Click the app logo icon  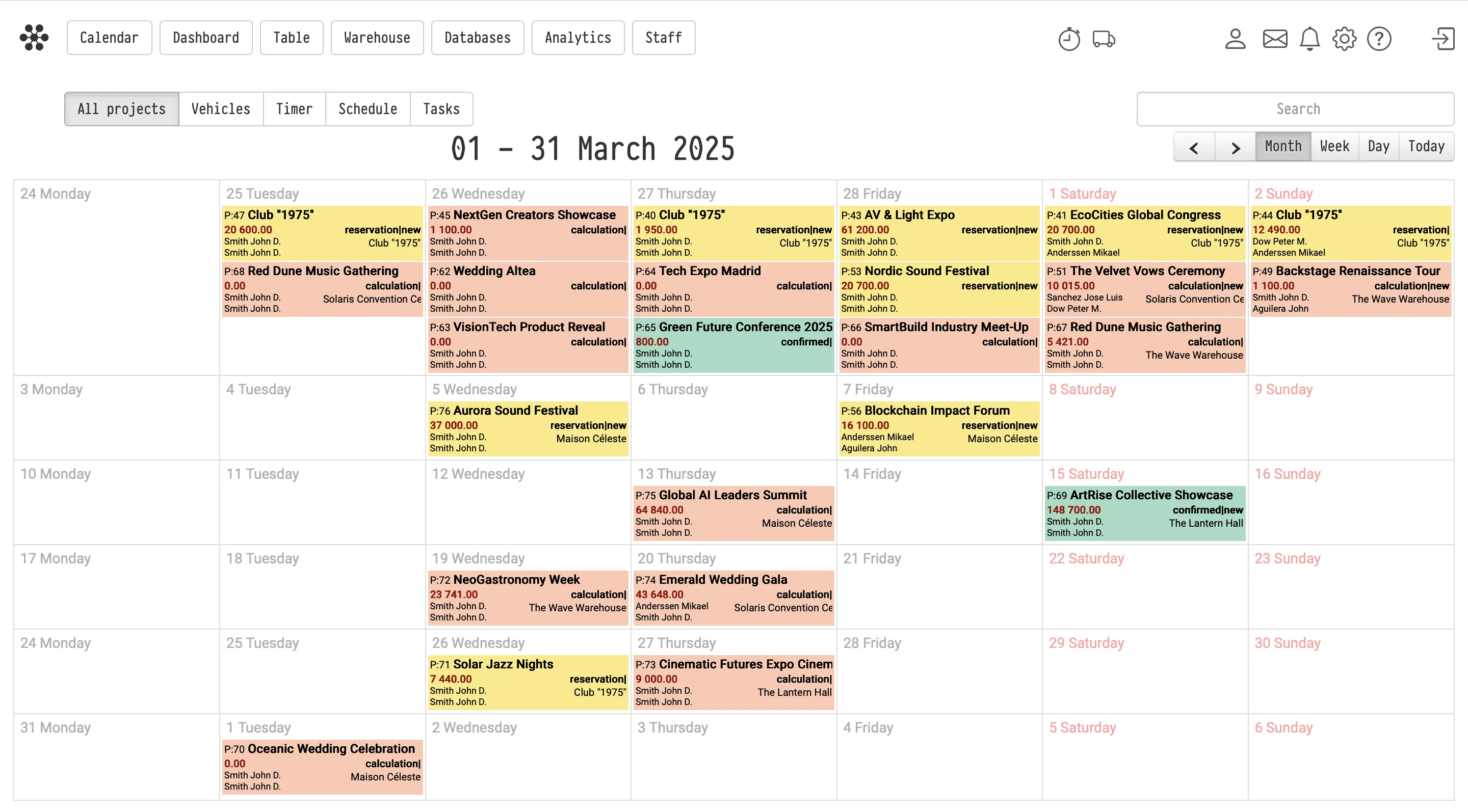[x=34, y=38]
